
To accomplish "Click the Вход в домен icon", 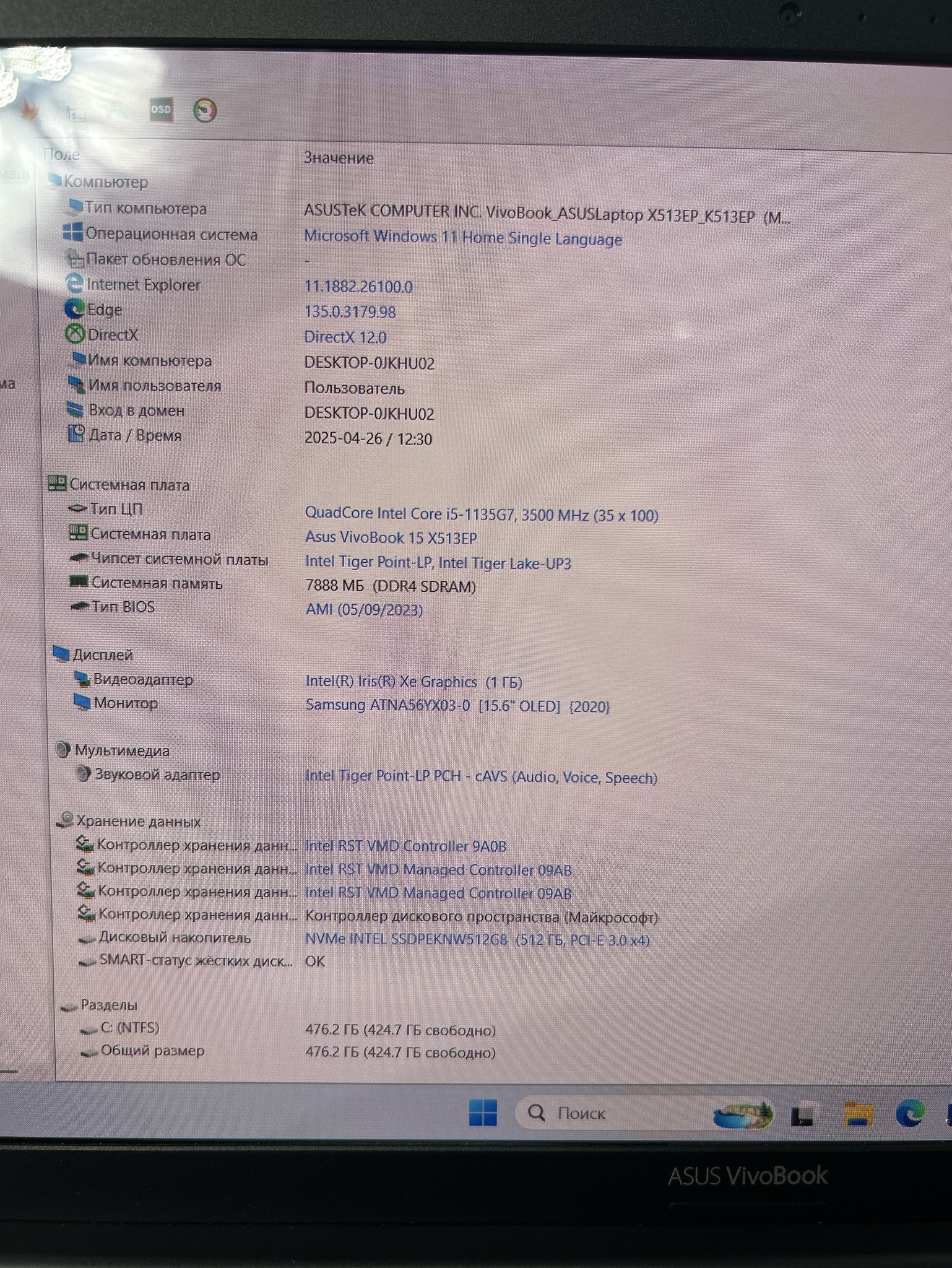I will coord(75,409).
